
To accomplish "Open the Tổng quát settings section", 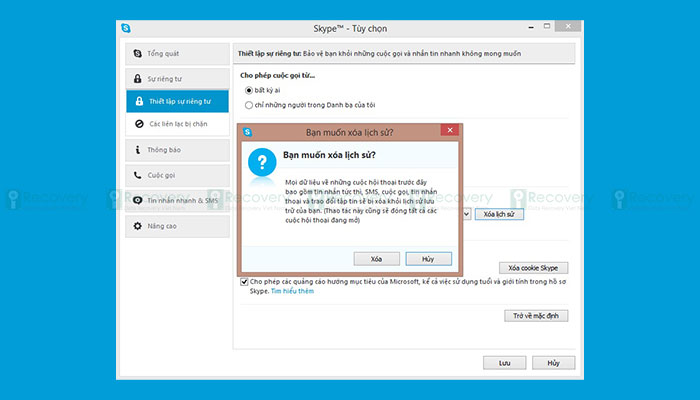I will click(177, 54).
